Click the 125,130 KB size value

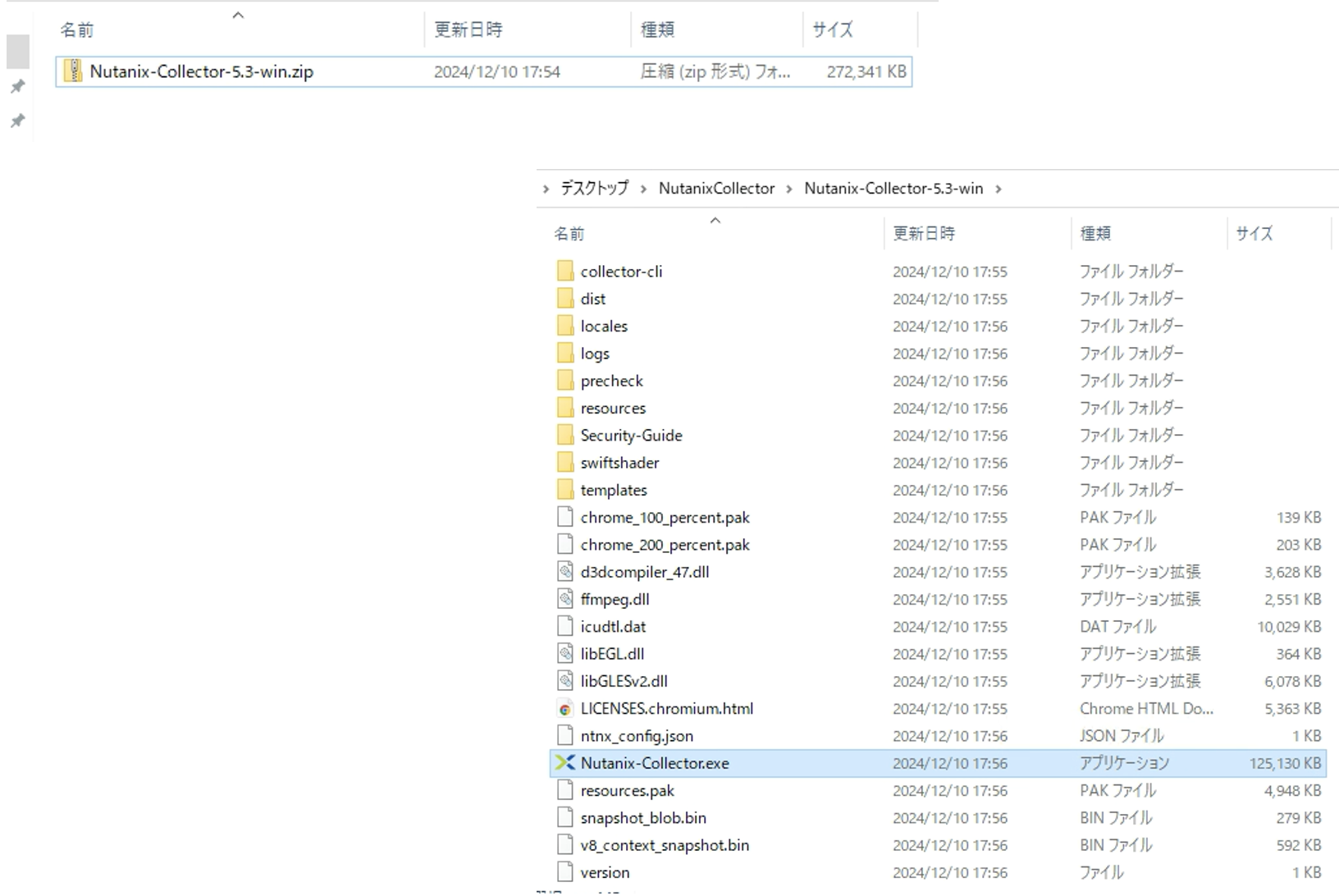point(1286,763)
